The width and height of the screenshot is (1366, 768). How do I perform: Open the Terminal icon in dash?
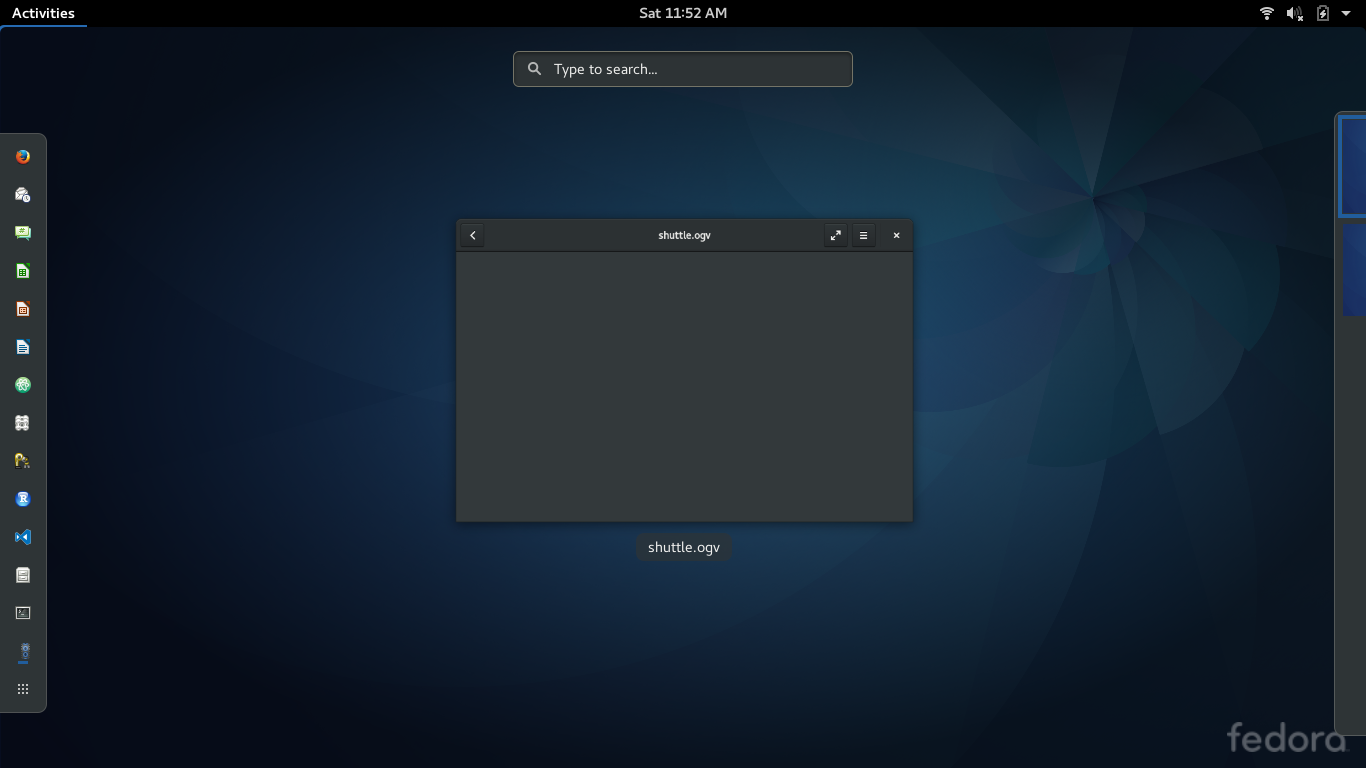[23, 613]
